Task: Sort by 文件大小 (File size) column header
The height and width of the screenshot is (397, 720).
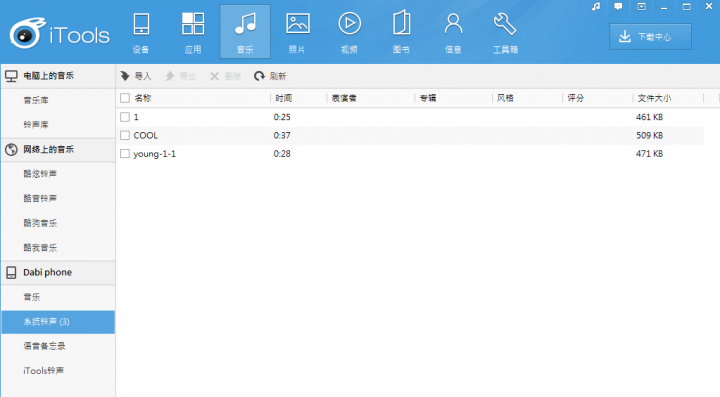Action: (x=654, y=98)
